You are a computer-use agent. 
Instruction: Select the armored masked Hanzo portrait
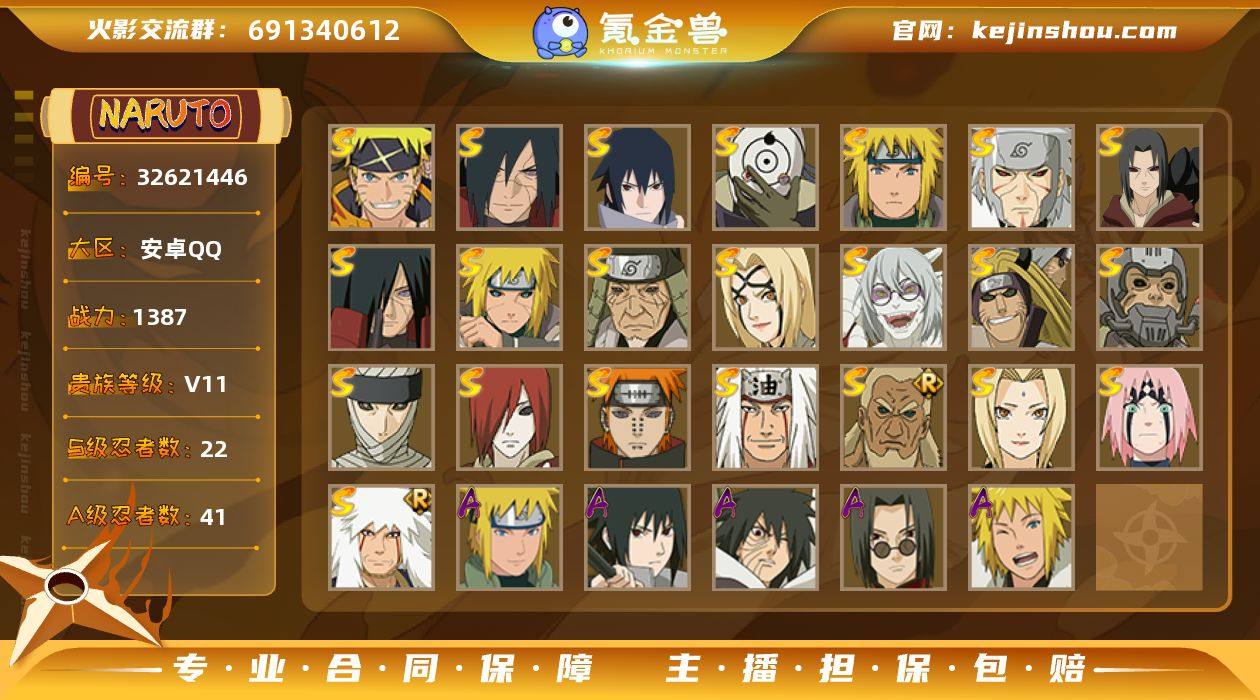(x=1150, y=298)
